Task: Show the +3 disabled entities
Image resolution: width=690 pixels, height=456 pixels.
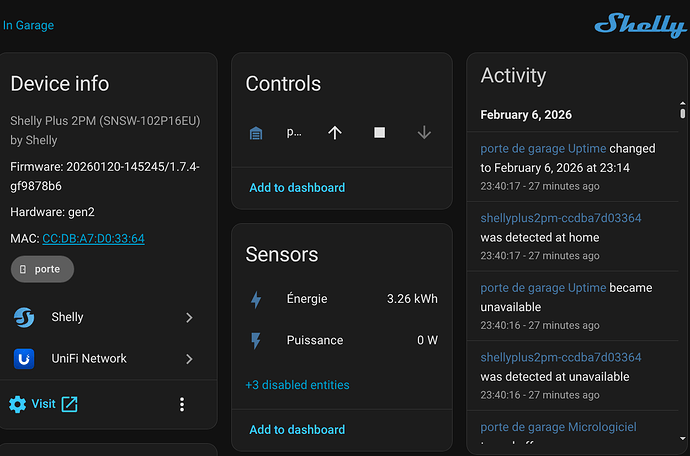Action: (x=297, y=385)
